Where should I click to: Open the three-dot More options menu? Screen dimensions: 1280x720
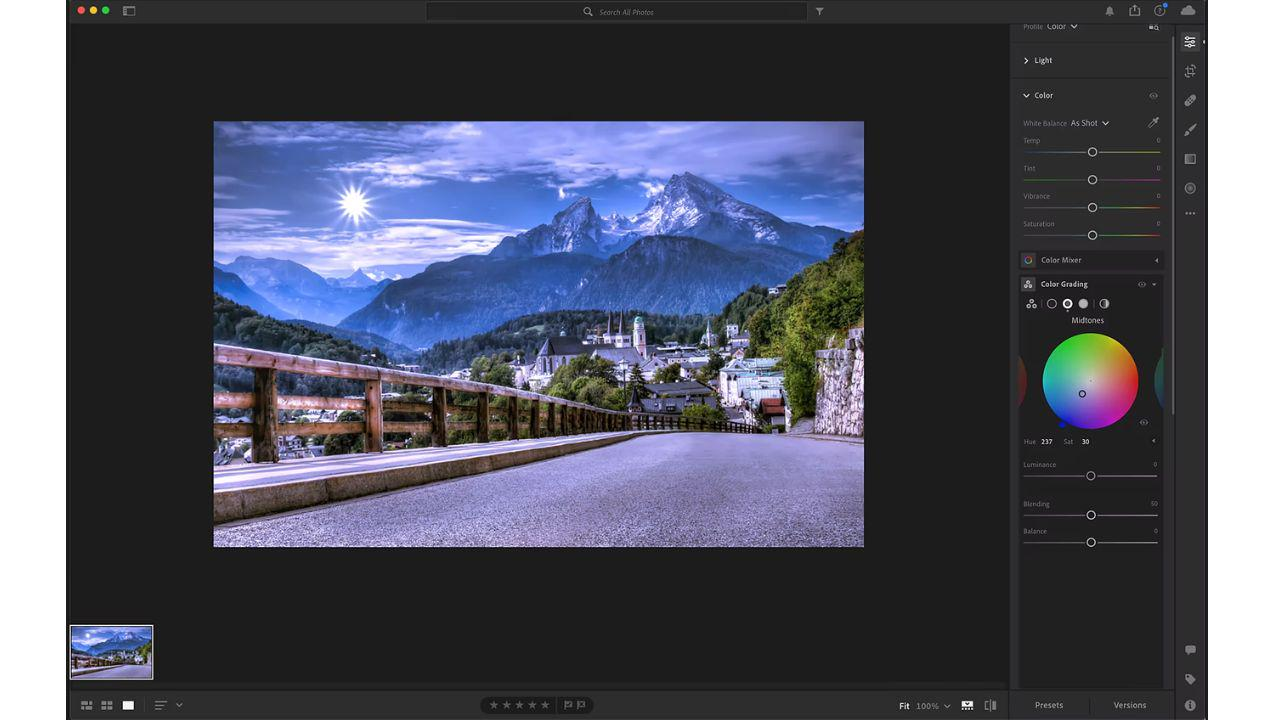pyautogui.click(x=1189, y=212)
